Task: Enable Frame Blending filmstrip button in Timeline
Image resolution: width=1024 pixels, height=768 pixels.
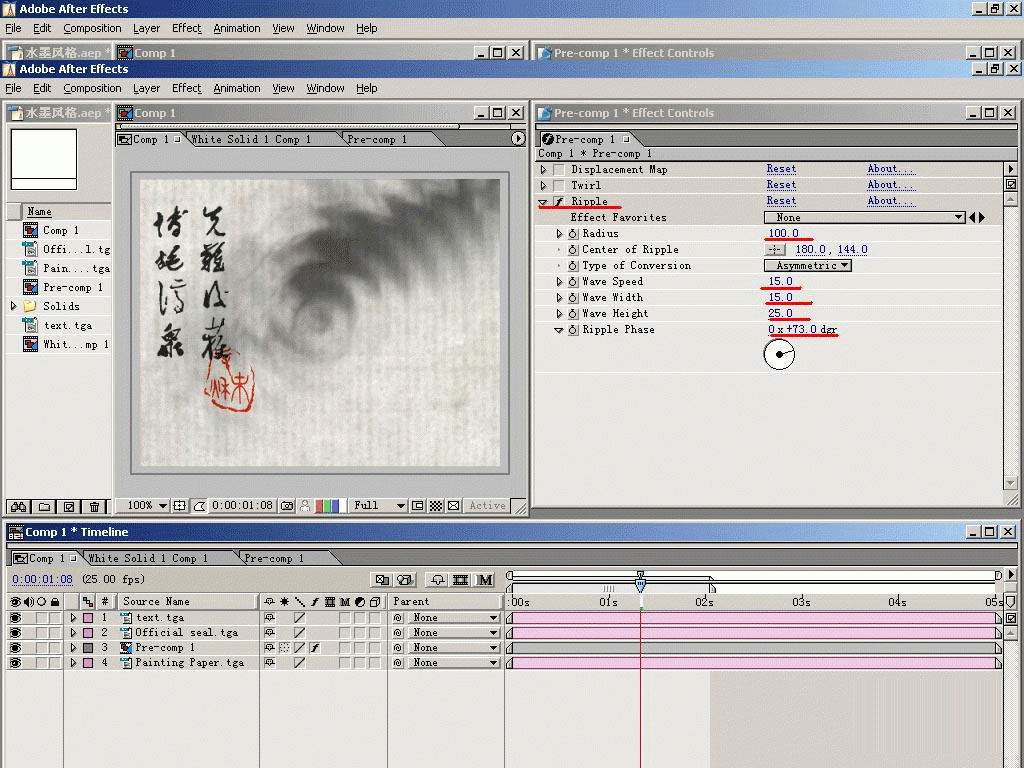Action: pyautogui.click(x=461, y=579)
